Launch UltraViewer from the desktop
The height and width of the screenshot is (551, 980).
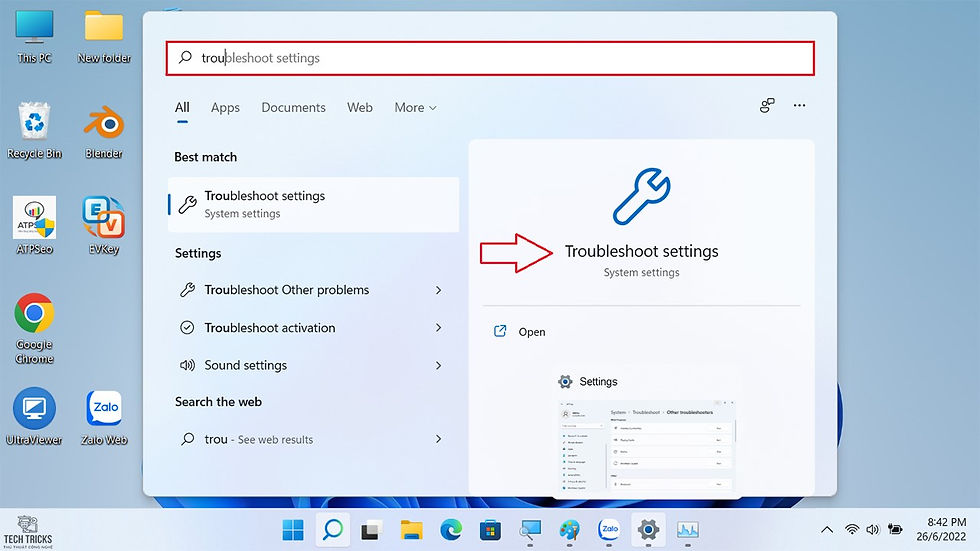point(34,417)
